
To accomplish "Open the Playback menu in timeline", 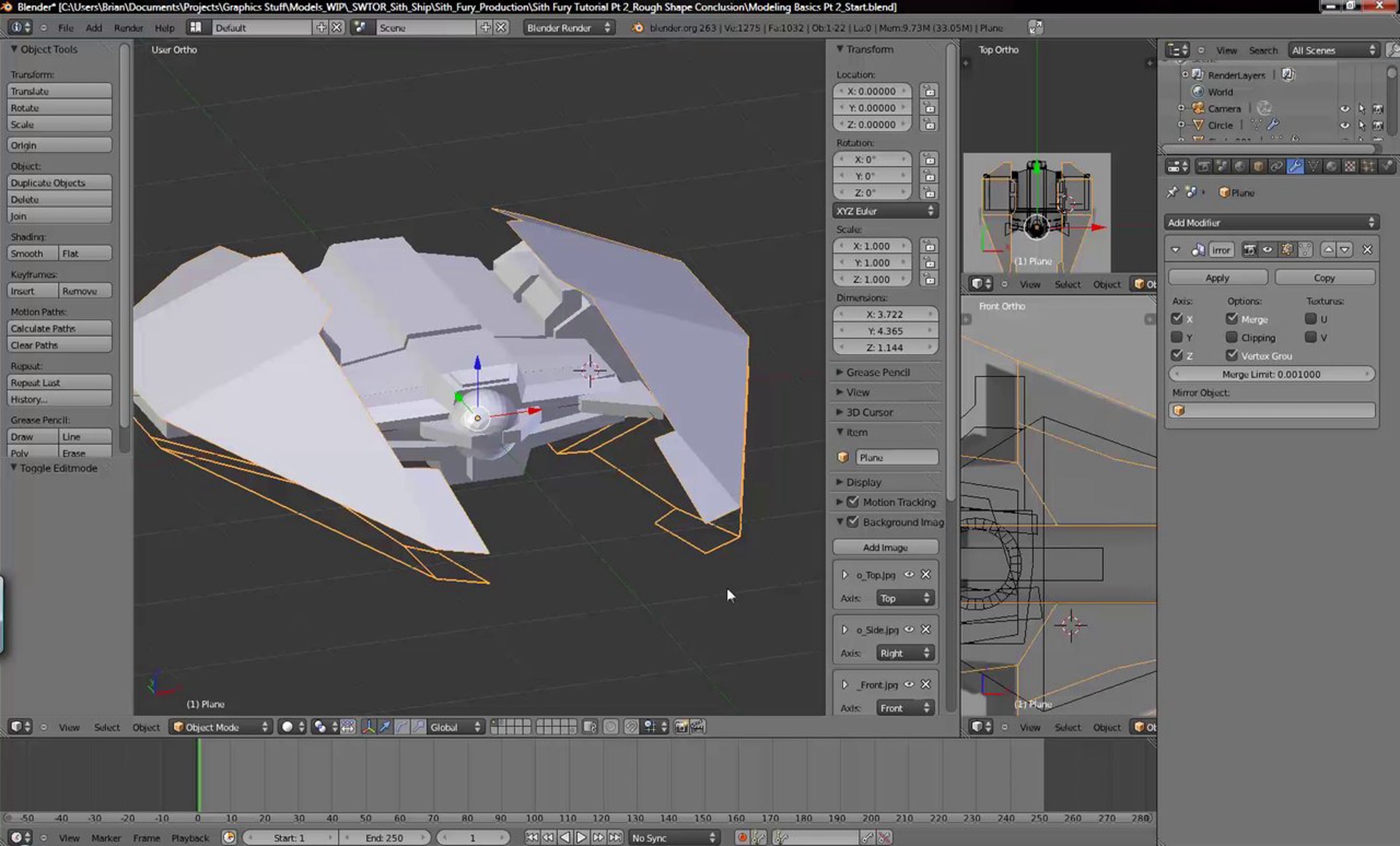I will 190,837.
